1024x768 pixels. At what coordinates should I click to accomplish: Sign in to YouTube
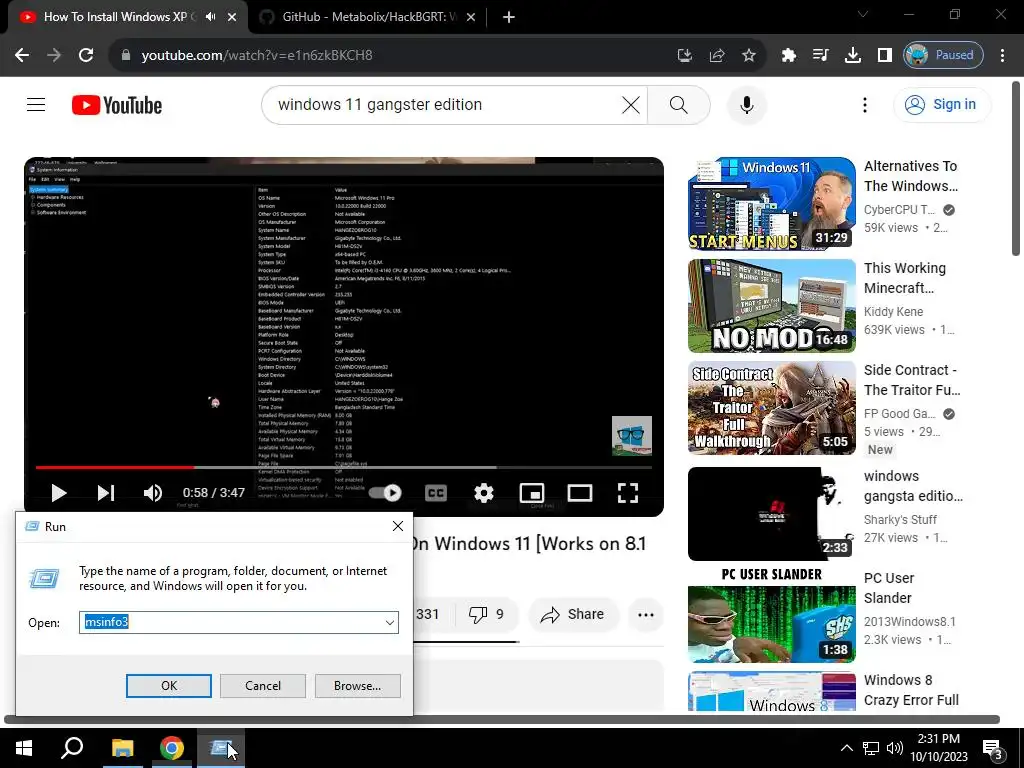pos(942,104)
